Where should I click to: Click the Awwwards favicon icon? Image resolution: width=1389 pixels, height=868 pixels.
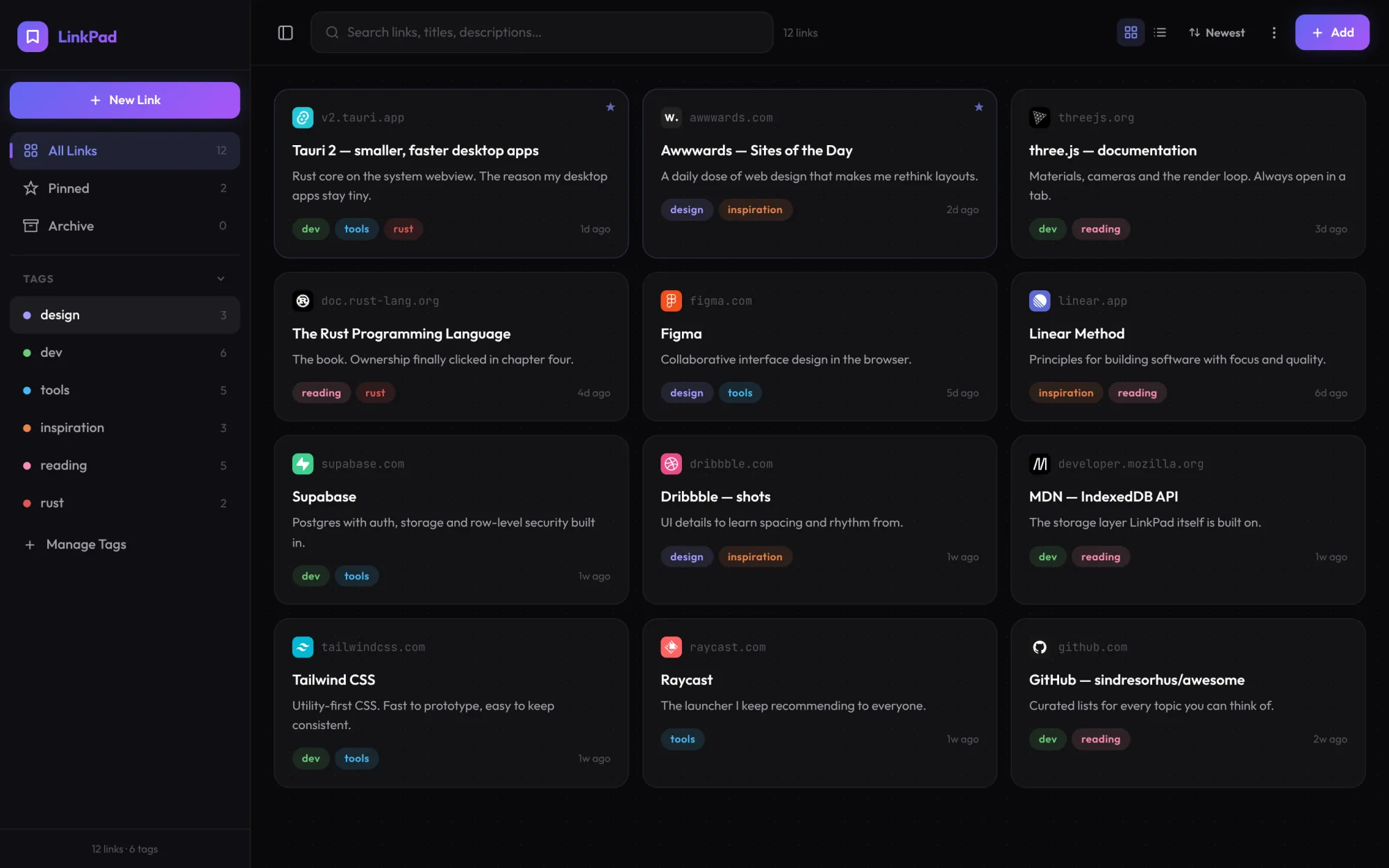click(671, 117)
